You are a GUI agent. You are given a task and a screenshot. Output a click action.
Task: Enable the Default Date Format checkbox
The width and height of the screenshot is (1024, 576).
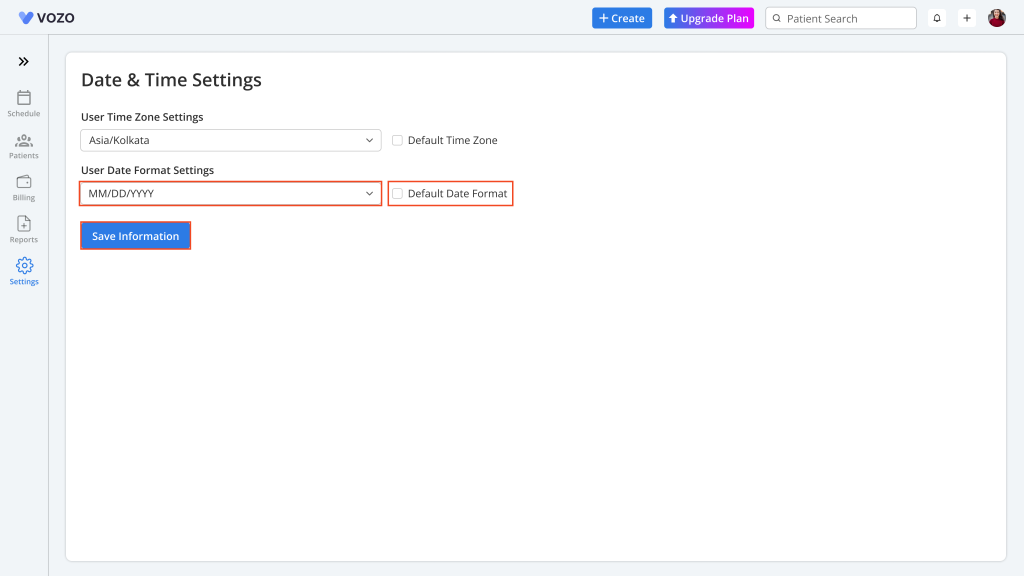click(397, 193)
